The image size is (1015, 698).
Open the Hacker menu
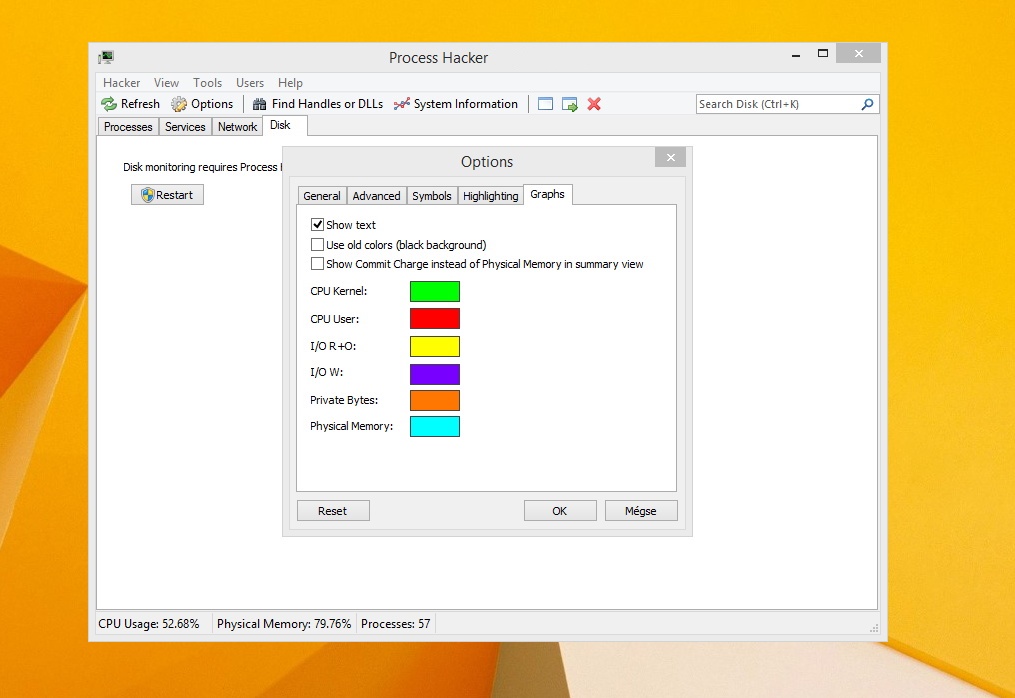122,83
